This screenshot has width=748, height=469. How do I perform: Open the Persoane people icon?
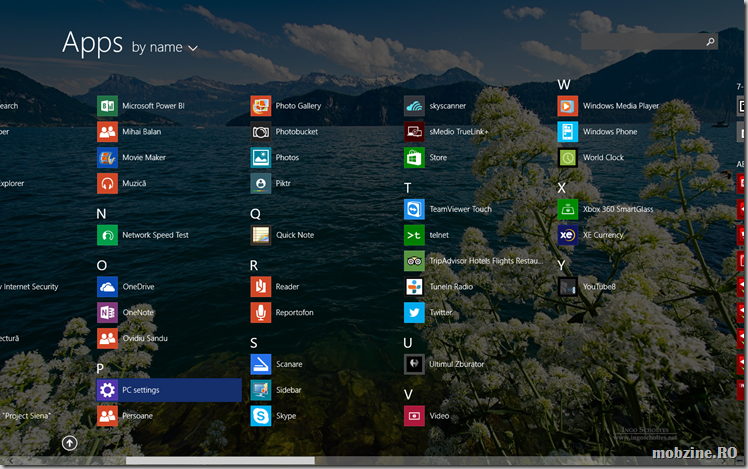(107, 416)
